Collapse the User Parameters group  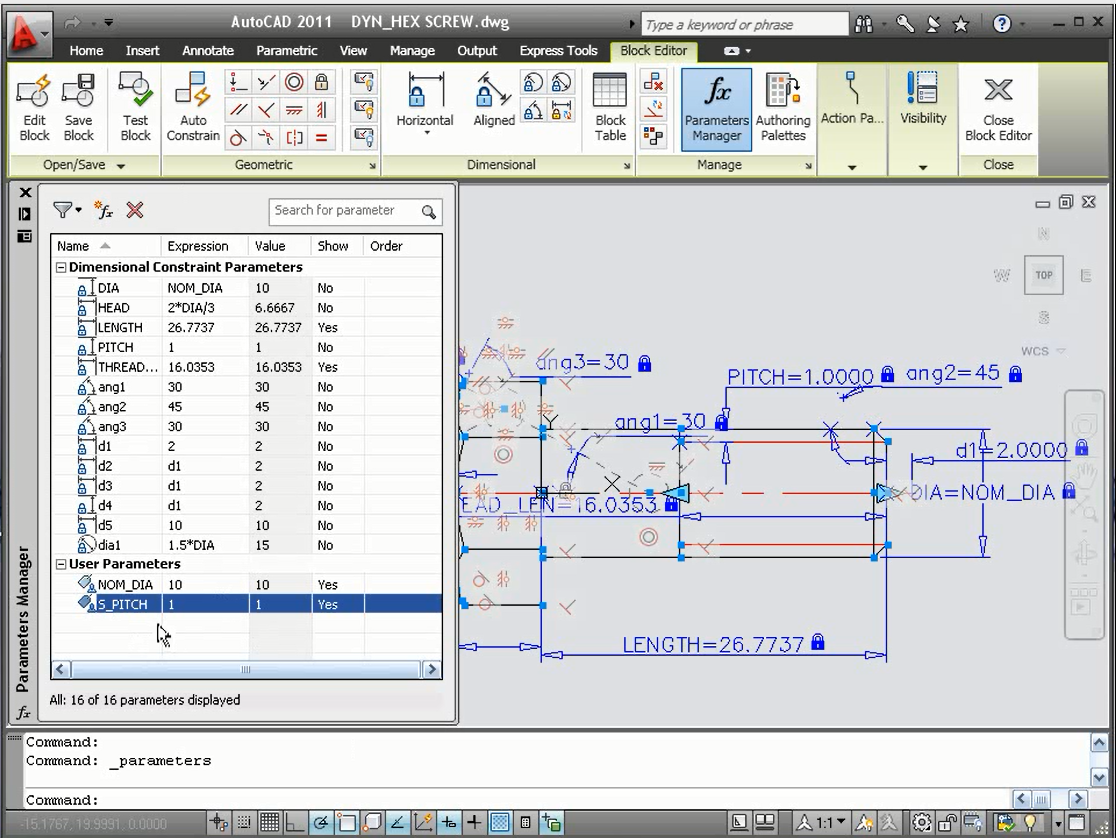[61, 564]
